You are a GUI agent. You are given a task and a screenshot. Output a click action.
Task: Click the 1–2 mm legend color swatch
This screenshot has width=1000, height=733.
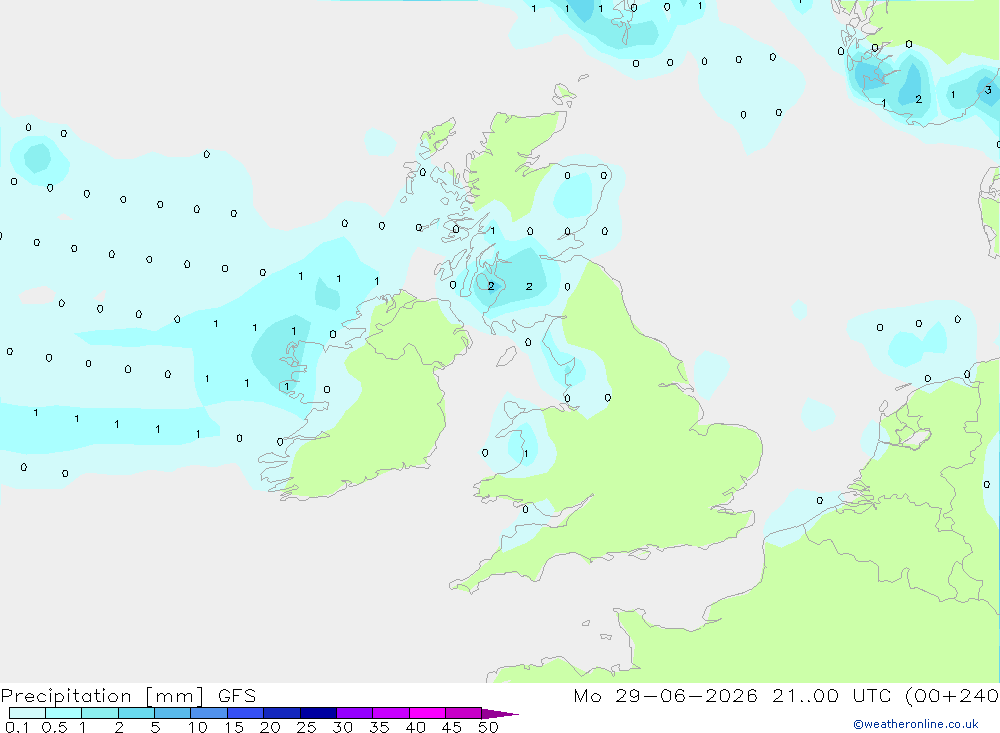[x=99, y=713]
